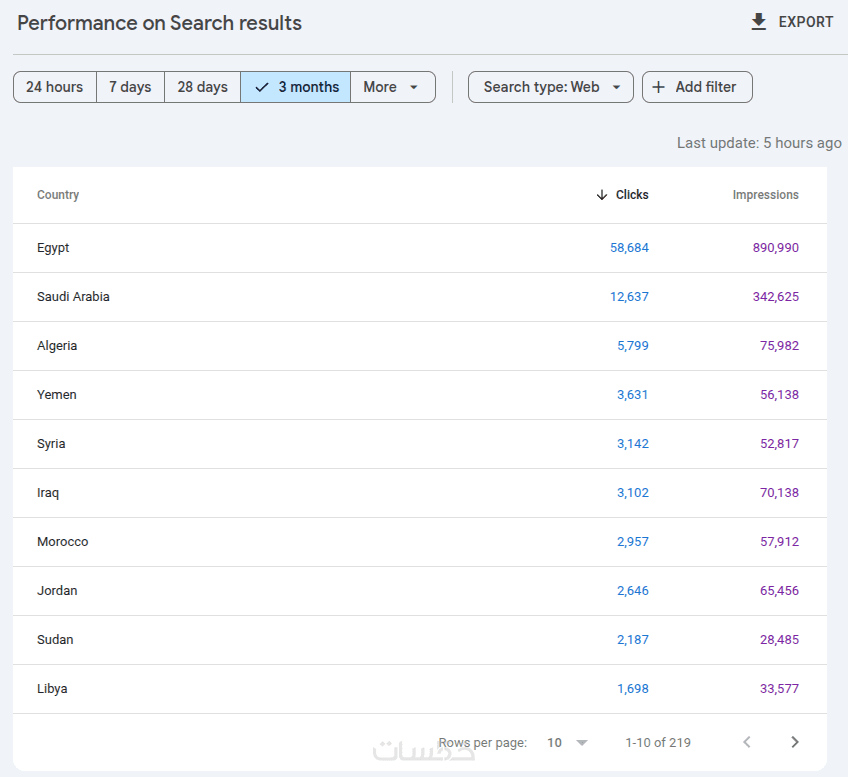Select the 24 hours date range

pos(55,87)
